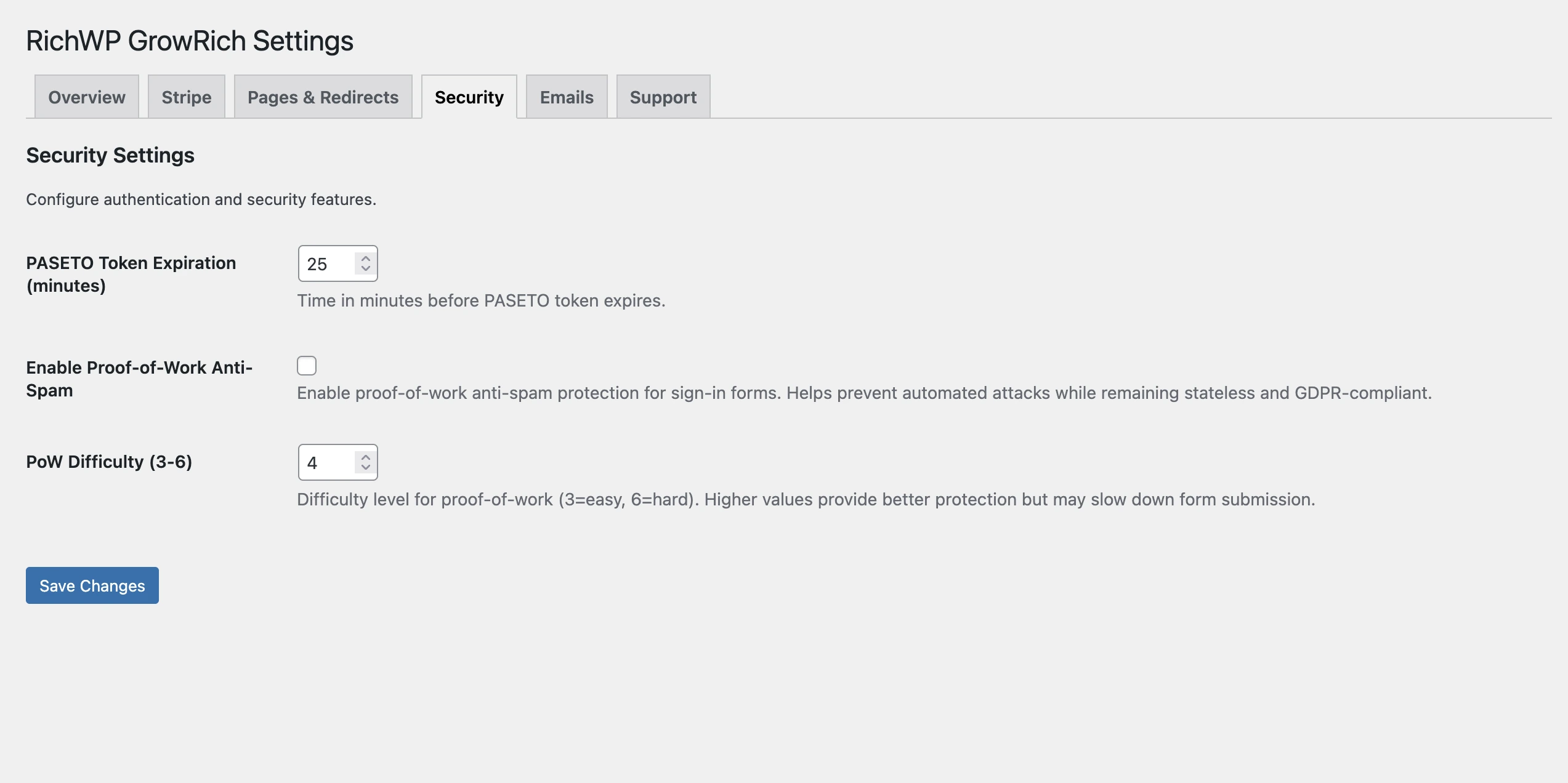
Task: Focus the PoW Difficulty number field
Action: point(326,463)
